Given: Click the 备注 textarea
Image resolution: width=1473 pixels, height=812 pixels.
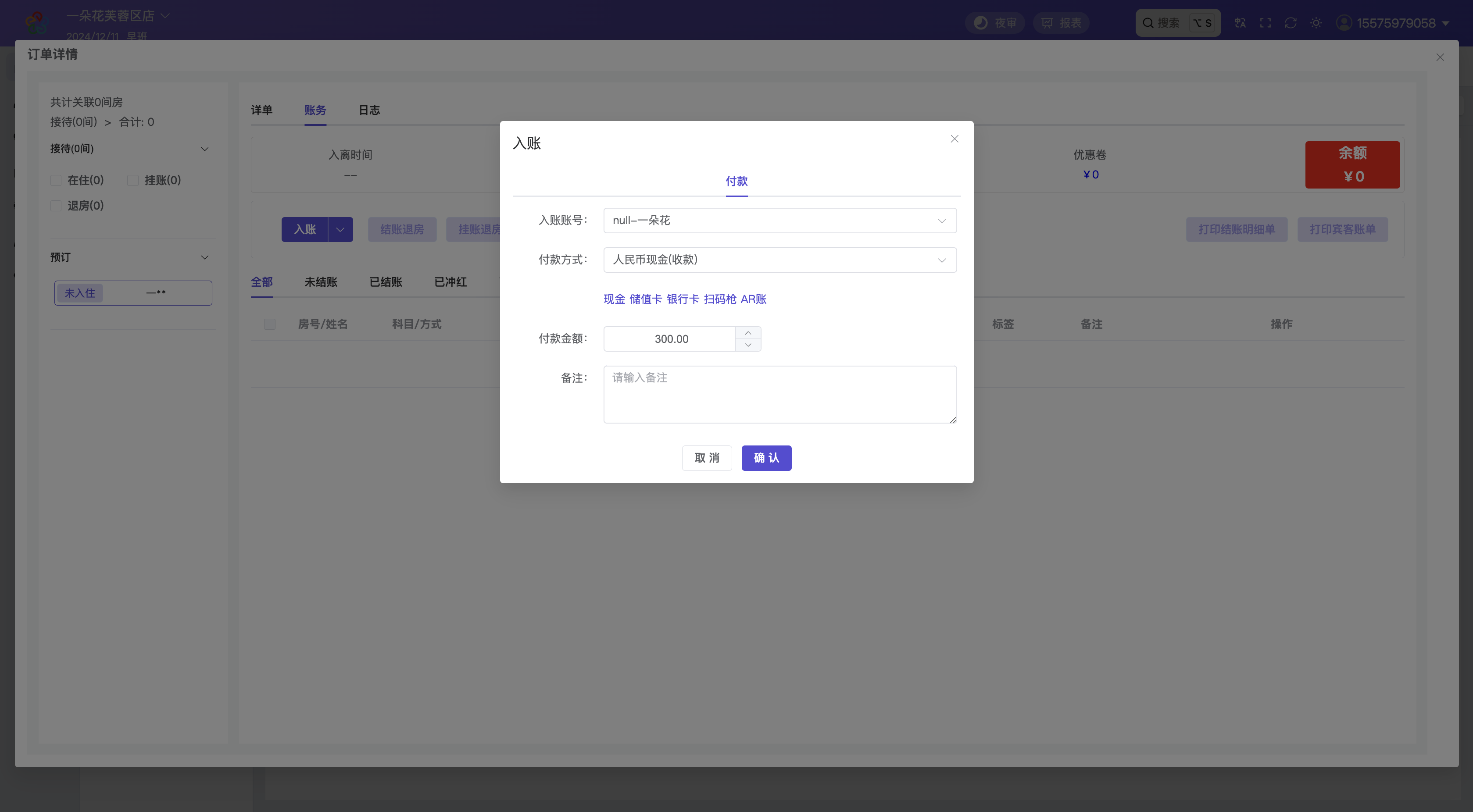Looking at the screenshot, I should (x=779, y=395).
